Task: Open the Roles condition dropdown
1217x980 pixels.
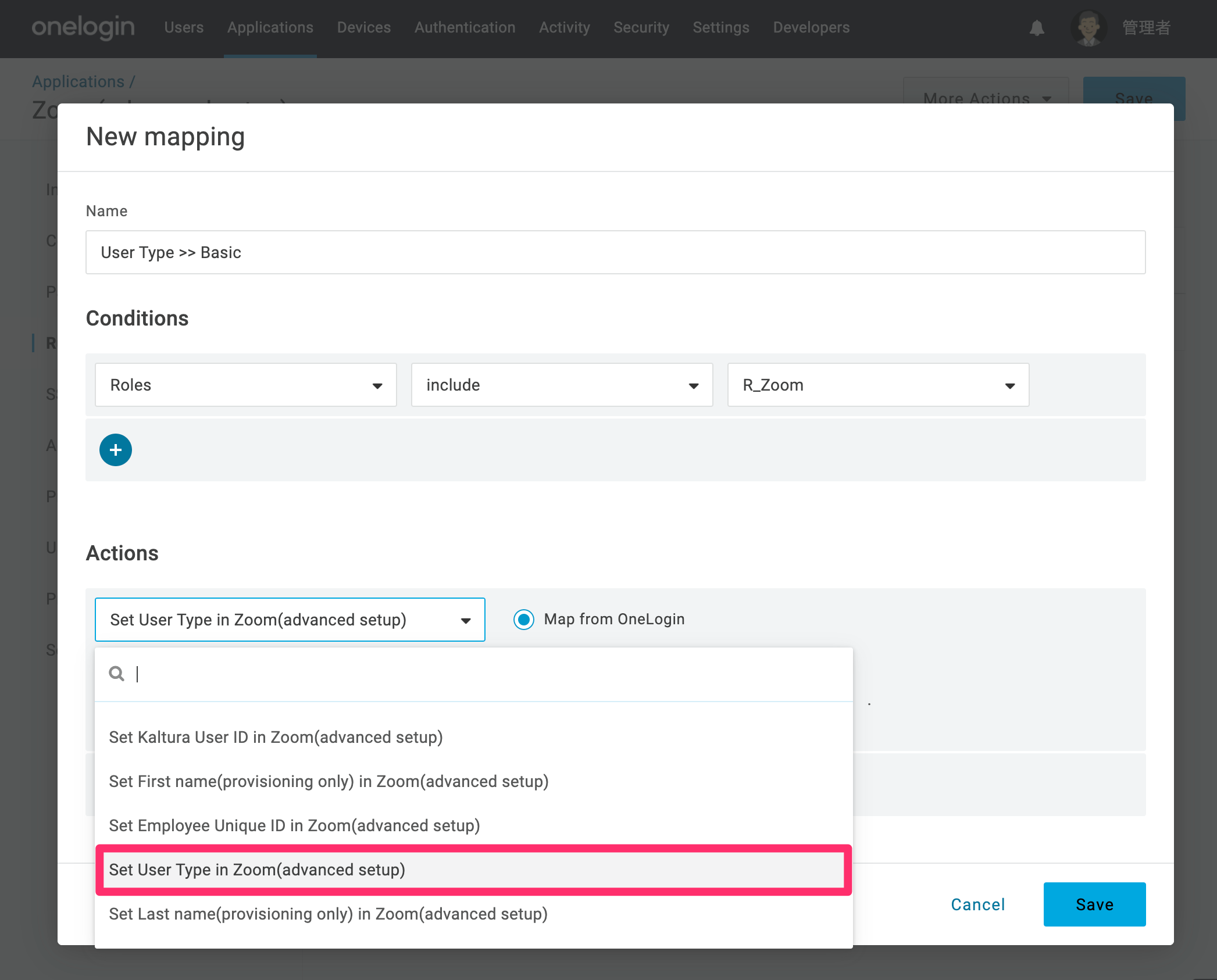Action: tap(246, 385)
